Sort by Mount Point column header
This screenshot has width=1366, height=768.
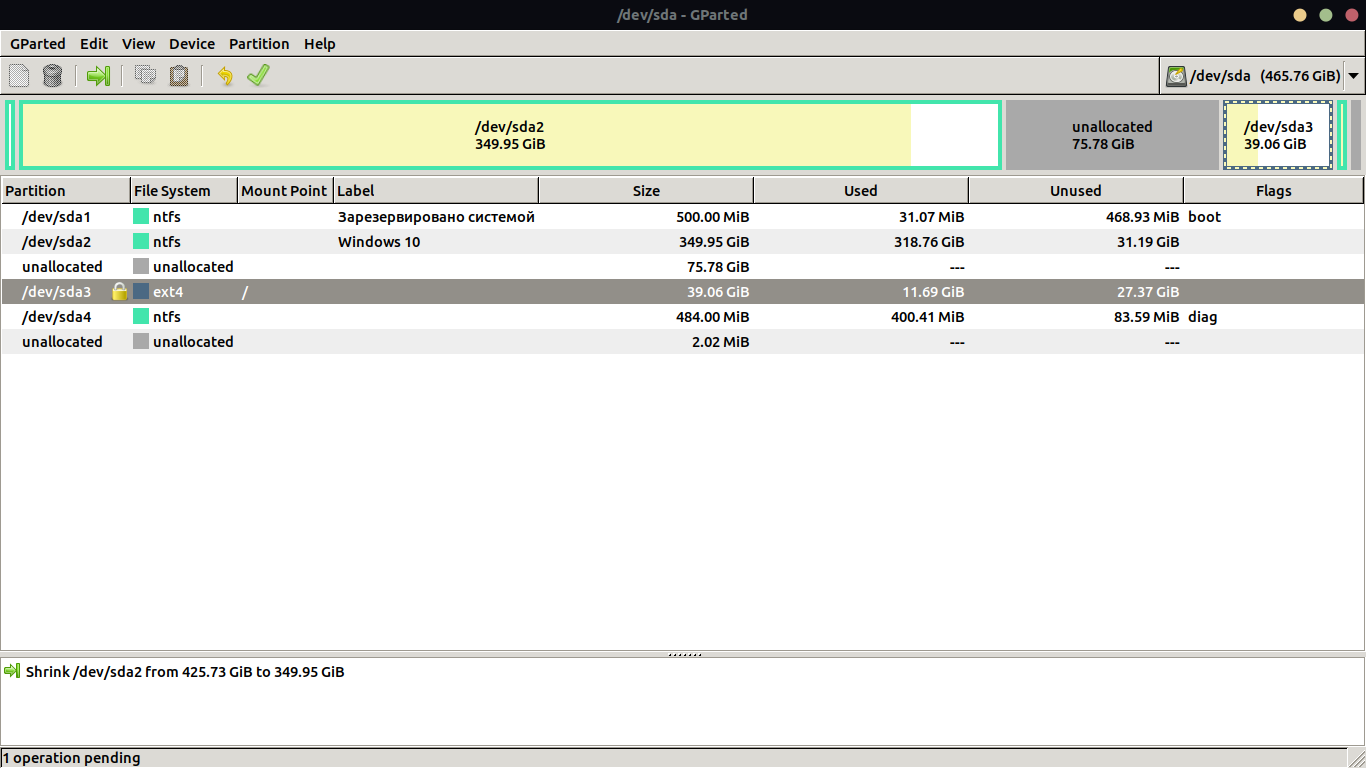[285, 190]
